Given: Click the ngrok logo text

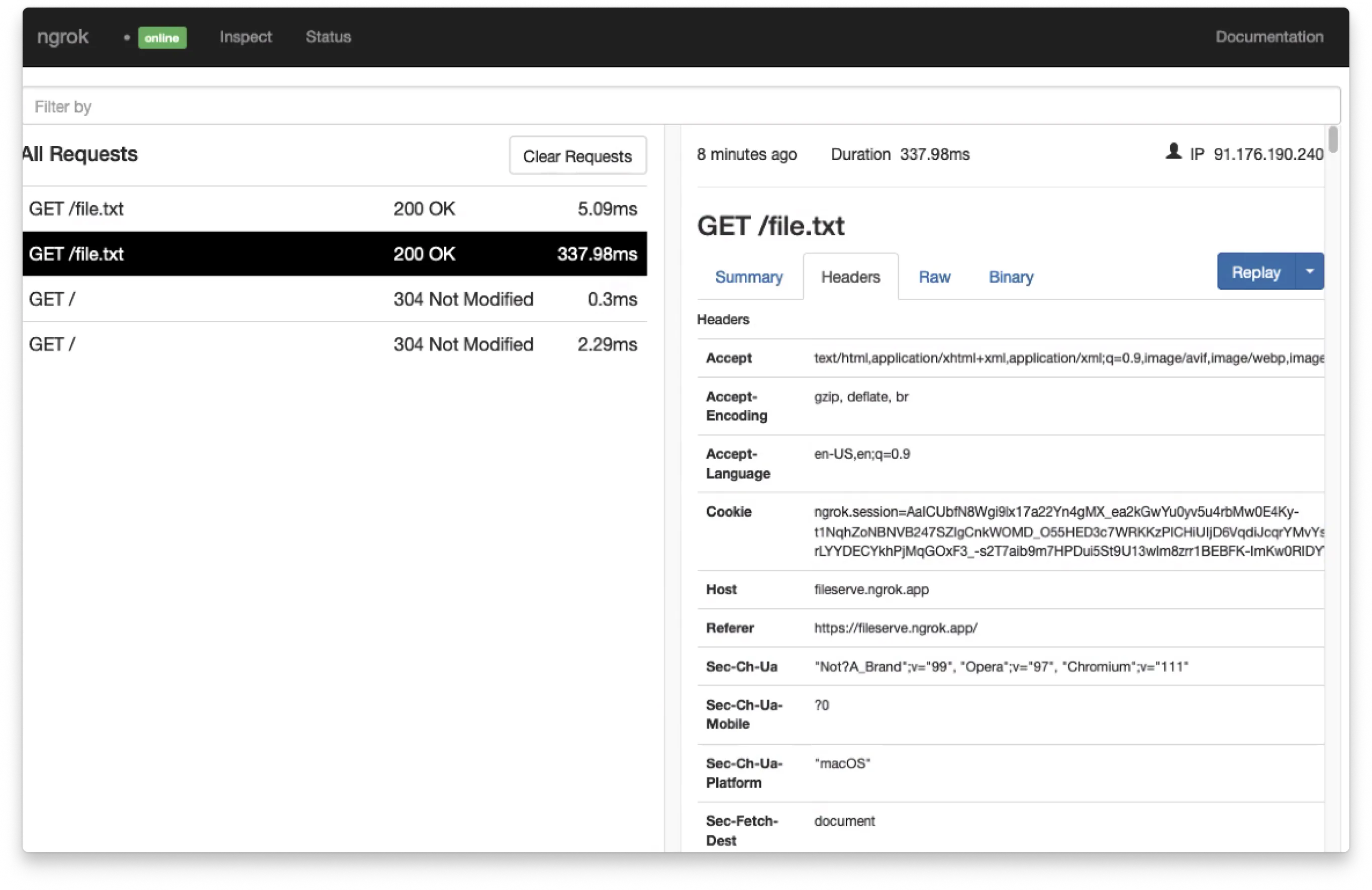Looking at the screenshot, I should pyautogui.click(x=62, y=37).
